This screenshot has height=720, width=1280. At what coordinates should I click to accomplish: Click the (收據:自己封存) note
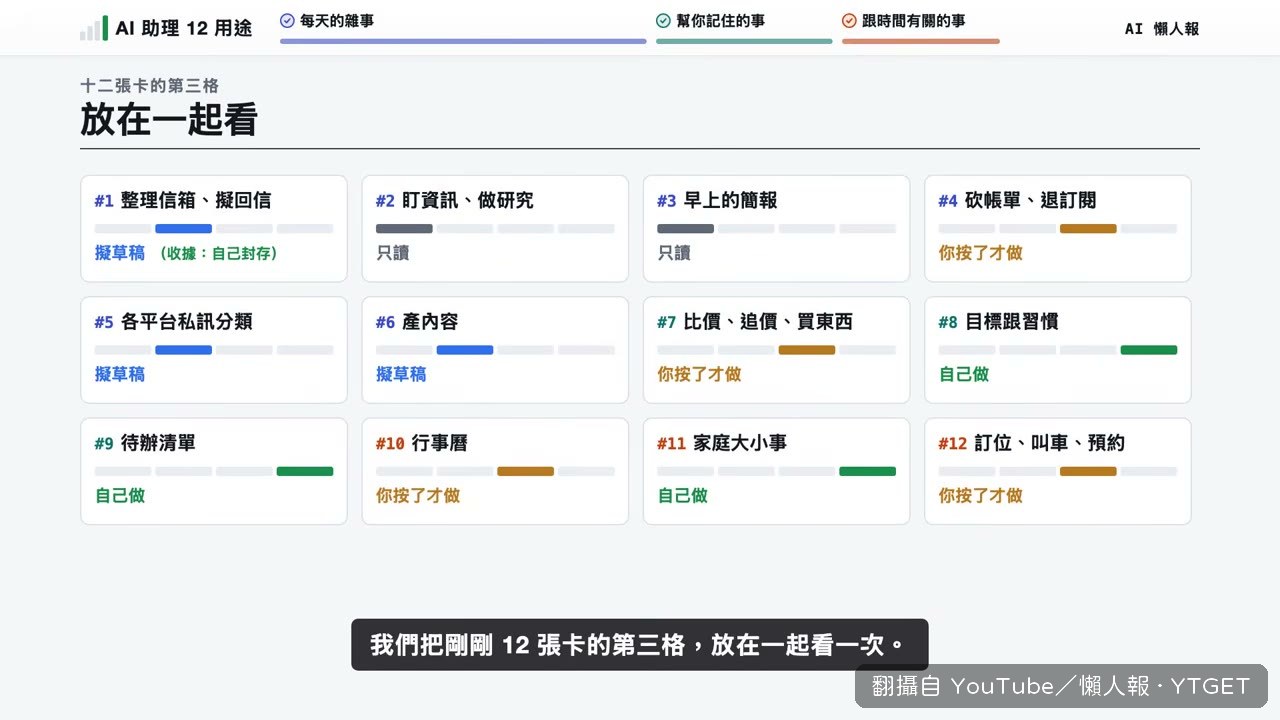[x=218, y=253]
